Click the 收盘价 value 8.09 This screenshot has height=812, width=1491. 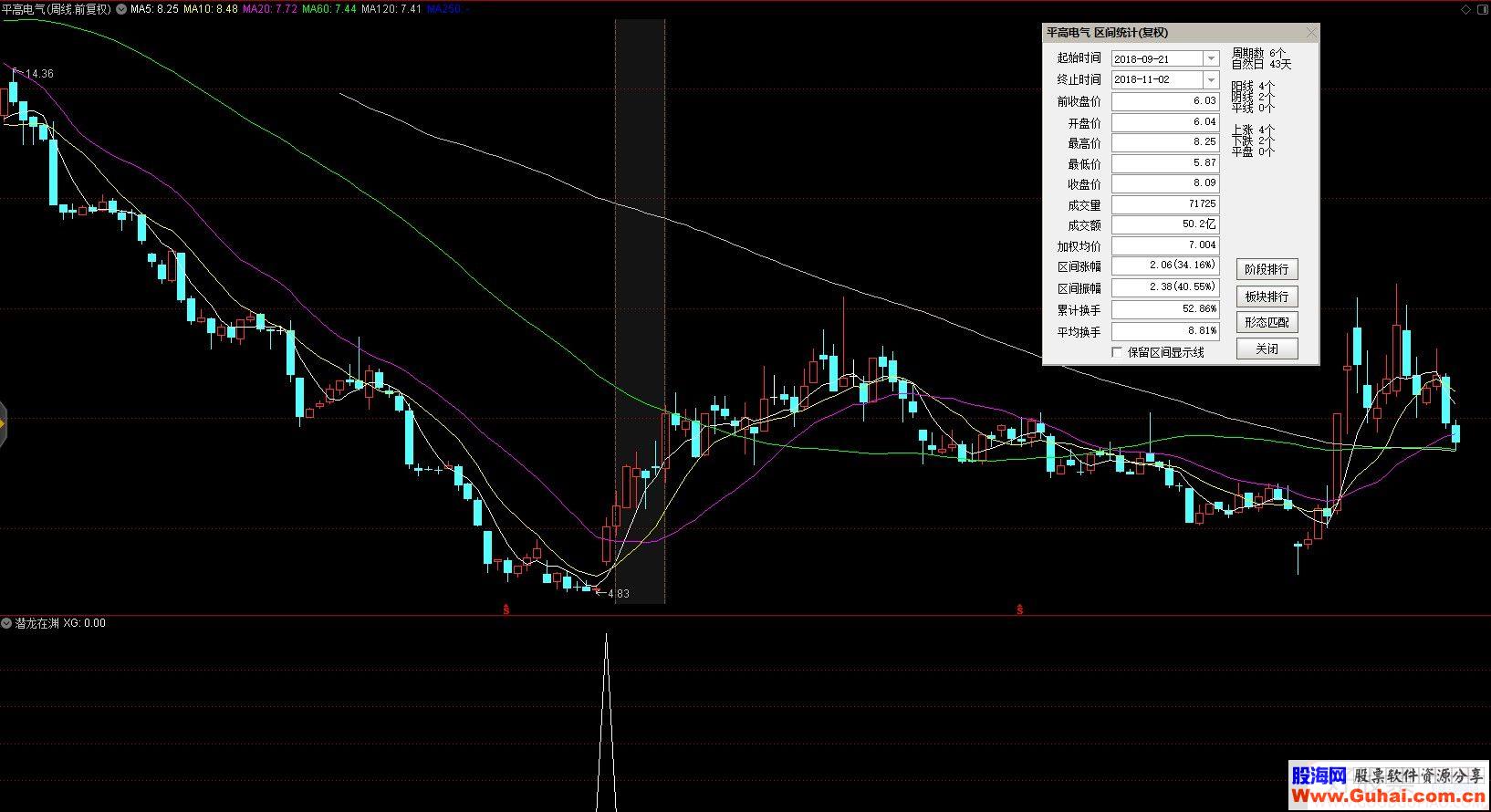(x=1165, y=183)
